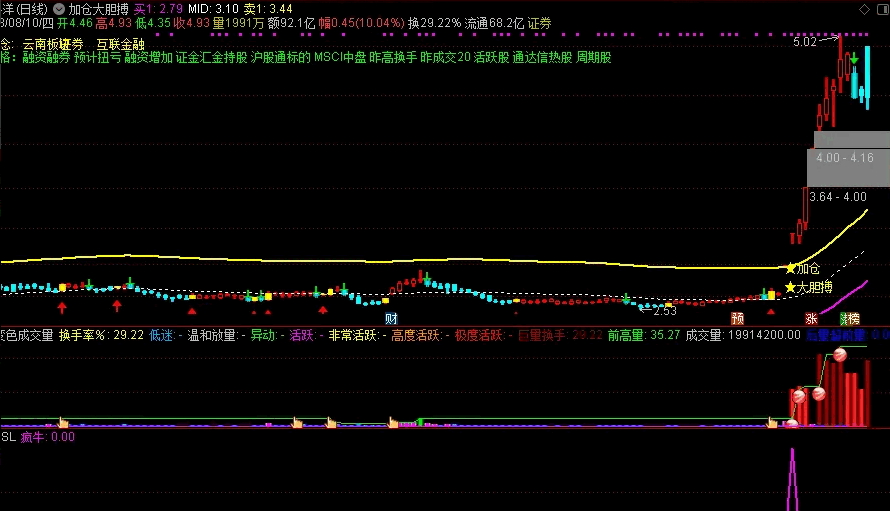Screen dimensions: 890x511
Task: Click the yellow star next to 加仓
Action: point(790,268)
